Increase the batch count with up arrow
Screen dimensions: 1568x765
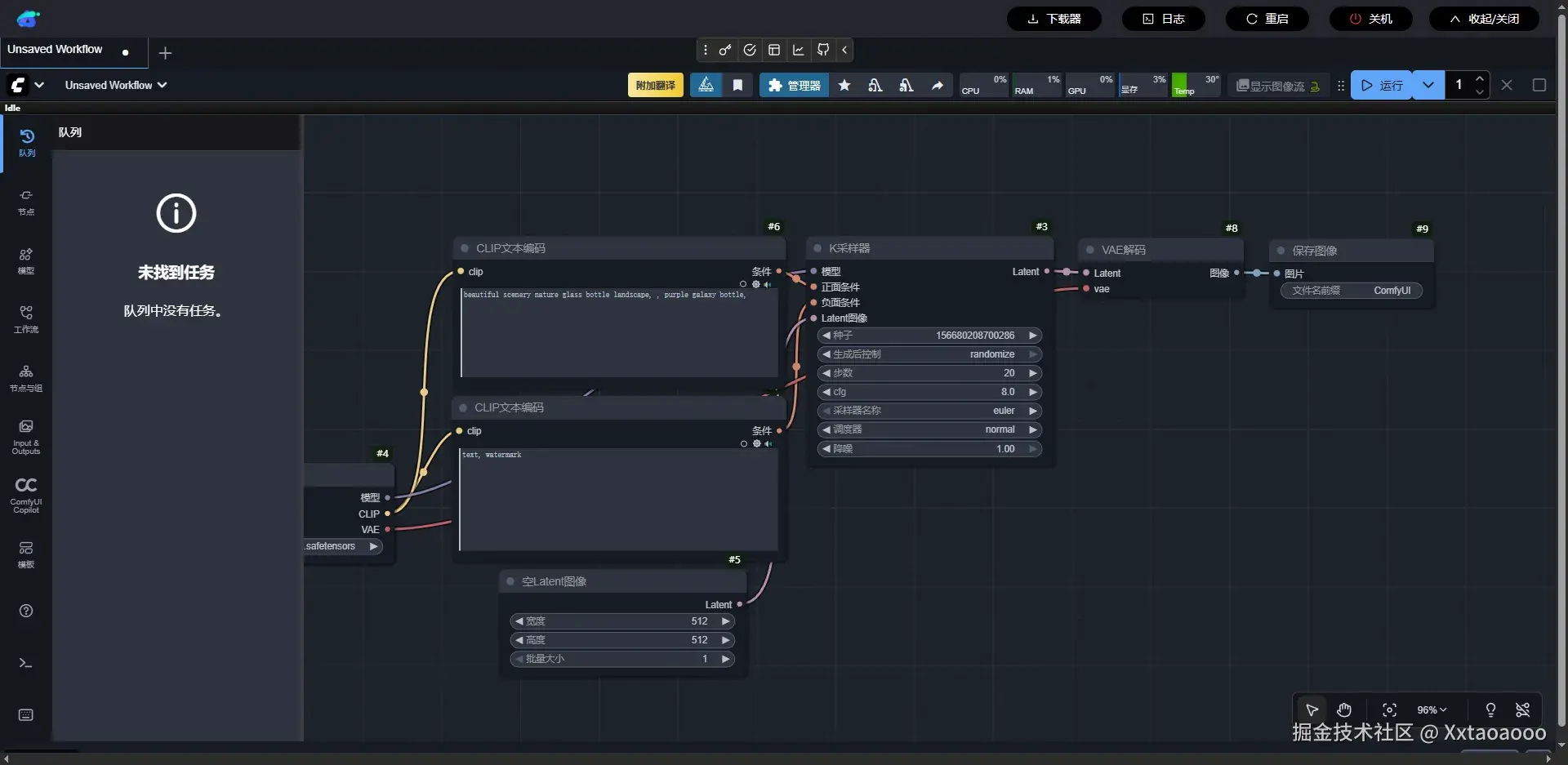[x=1480, y=79]
